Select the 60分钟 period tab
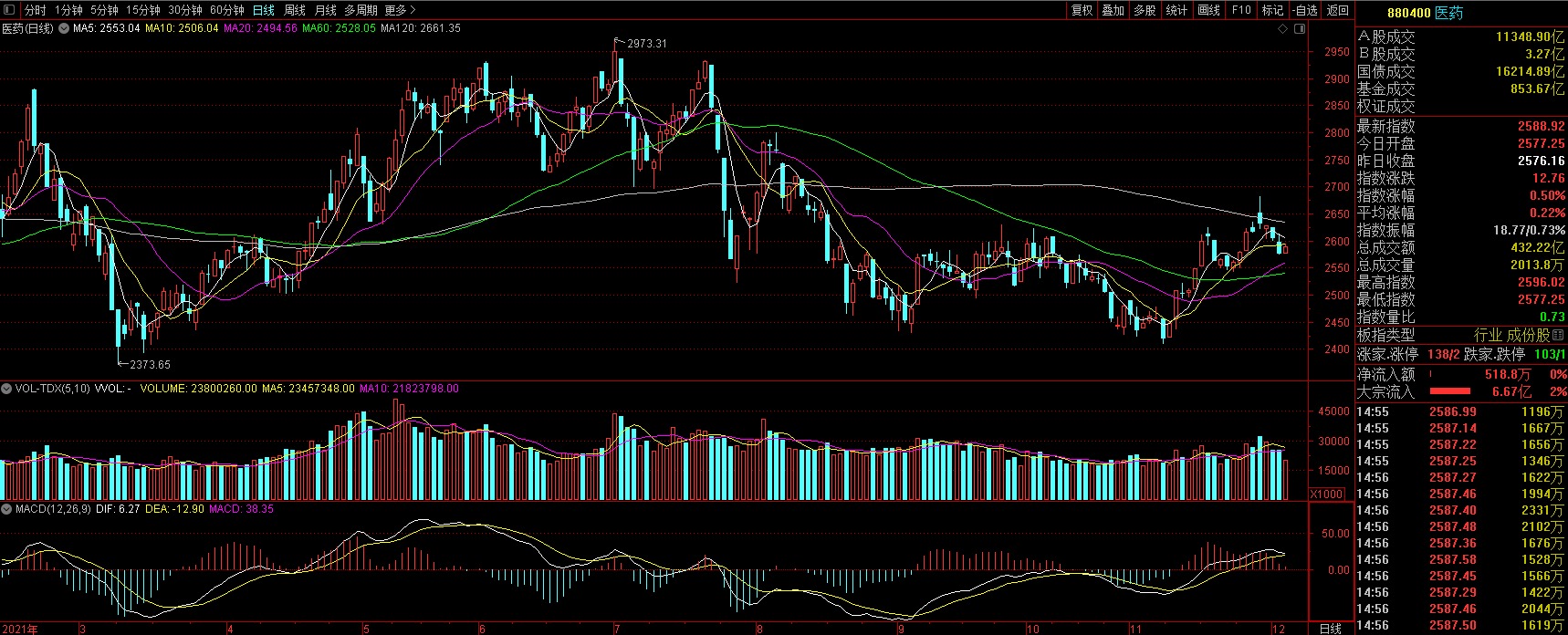Image resolution: width=1568 pixels, height=635 pixels. (x=227, y=10)
